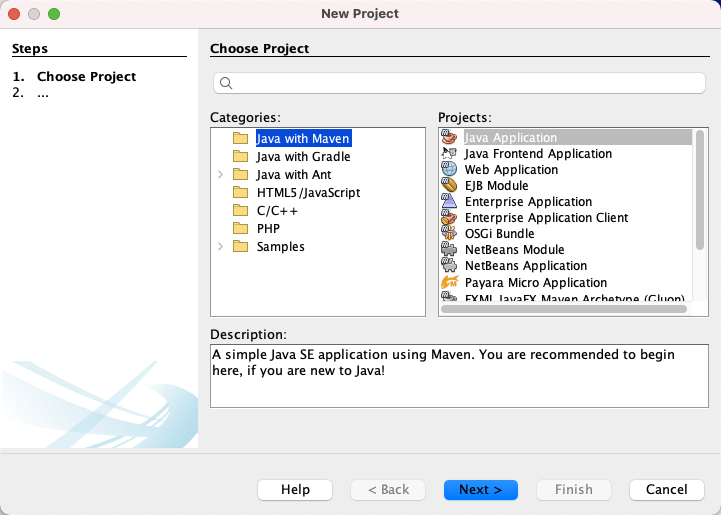Click the Cancel button
Viewport: 721px width, 515px height.
pyautogui.click(x=667, y=490)
